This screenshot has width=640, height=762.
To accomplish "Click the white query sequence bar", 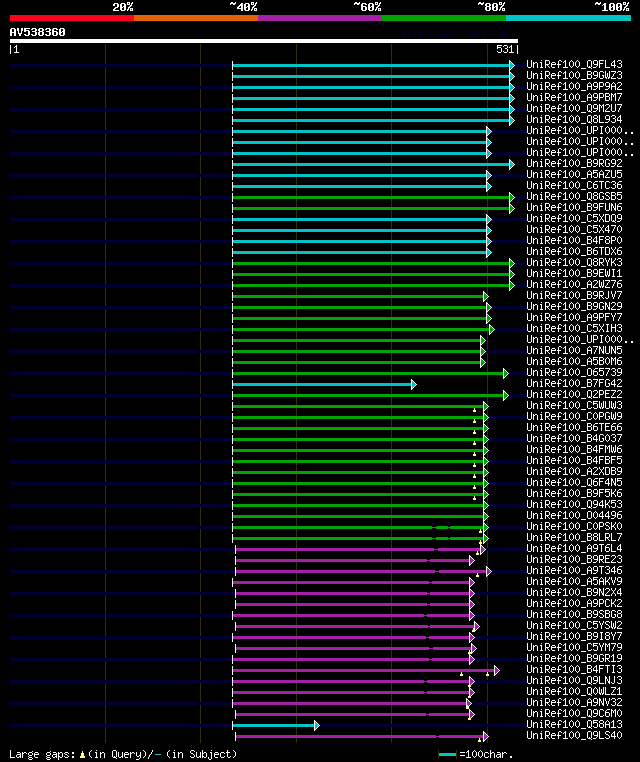I will [x=264, y=41].
